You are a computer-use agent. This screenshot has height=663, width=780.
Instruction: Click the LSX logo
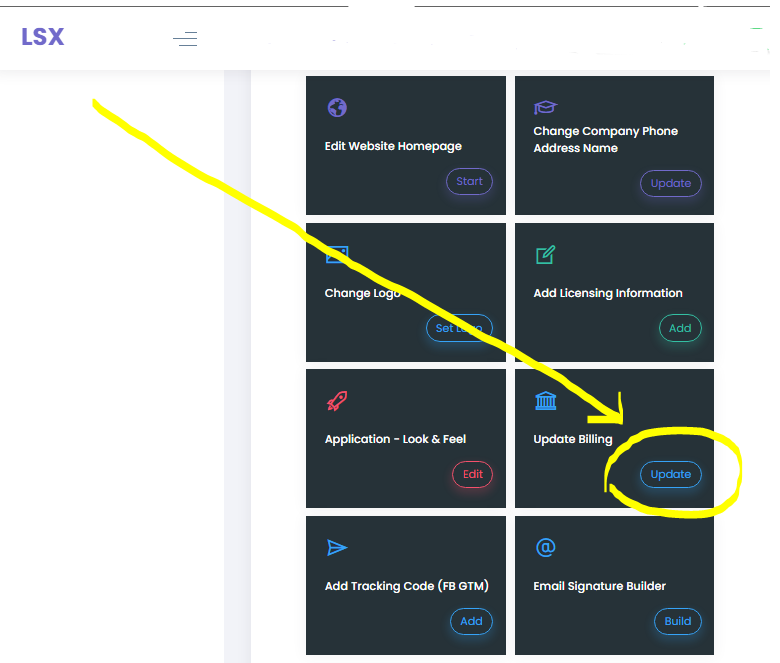pyautogui.click(x=42, y=37)
